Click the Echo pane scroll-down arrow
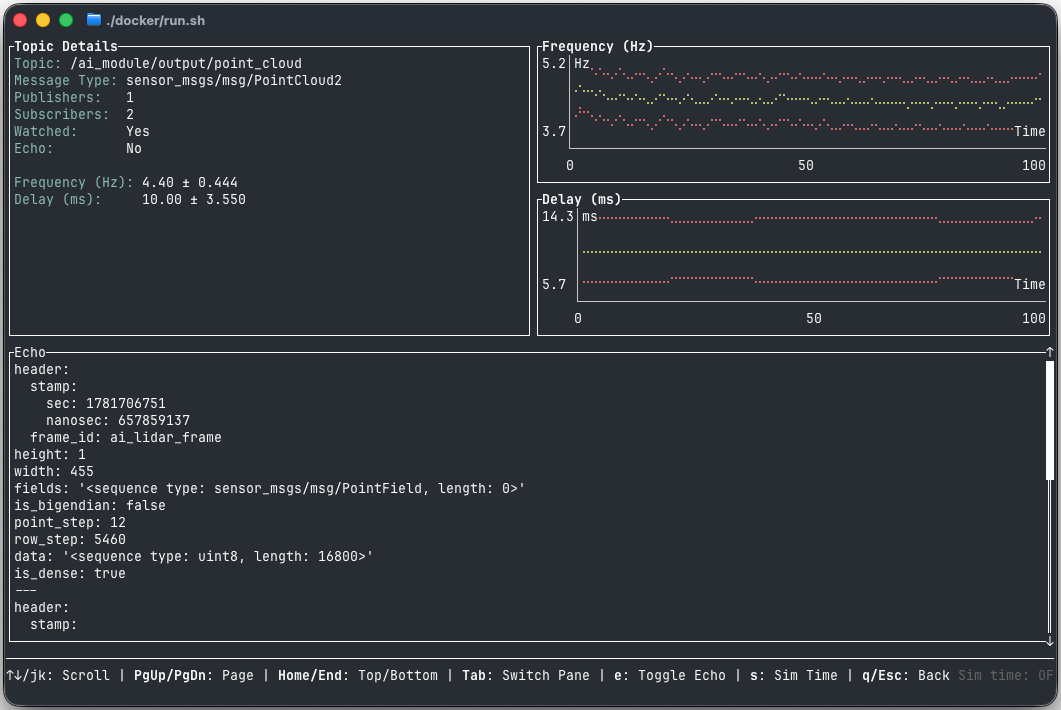The image size is (1061, 710). (x=1049, y=640)
